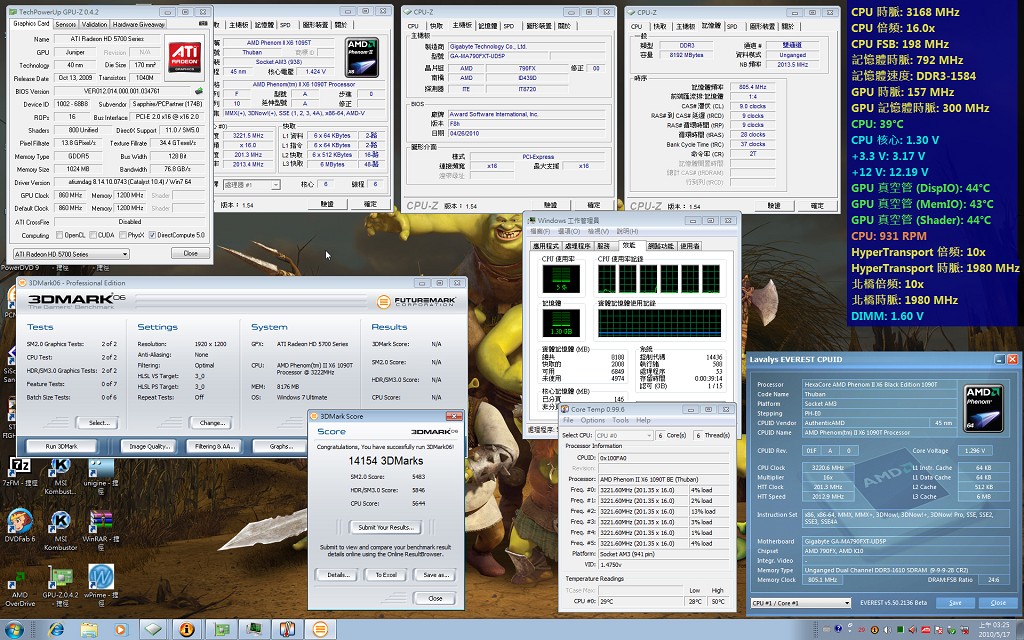
Task: Open Windows Media Player on the taskbar
Action: tap(120, 630)
